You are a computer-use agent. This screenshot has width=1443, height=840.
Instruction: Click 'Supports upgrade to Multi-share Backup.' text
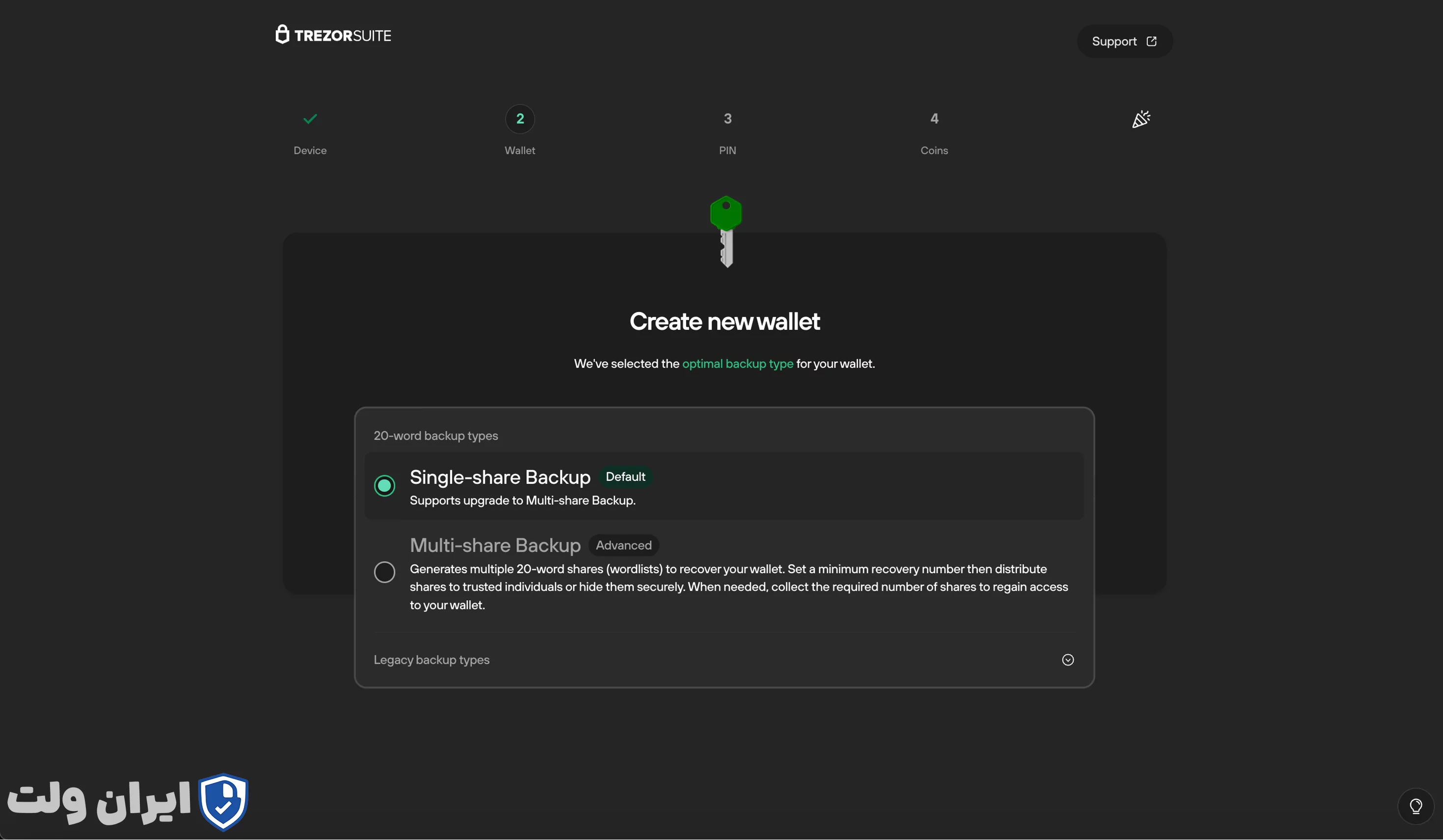tap(523, 500)
